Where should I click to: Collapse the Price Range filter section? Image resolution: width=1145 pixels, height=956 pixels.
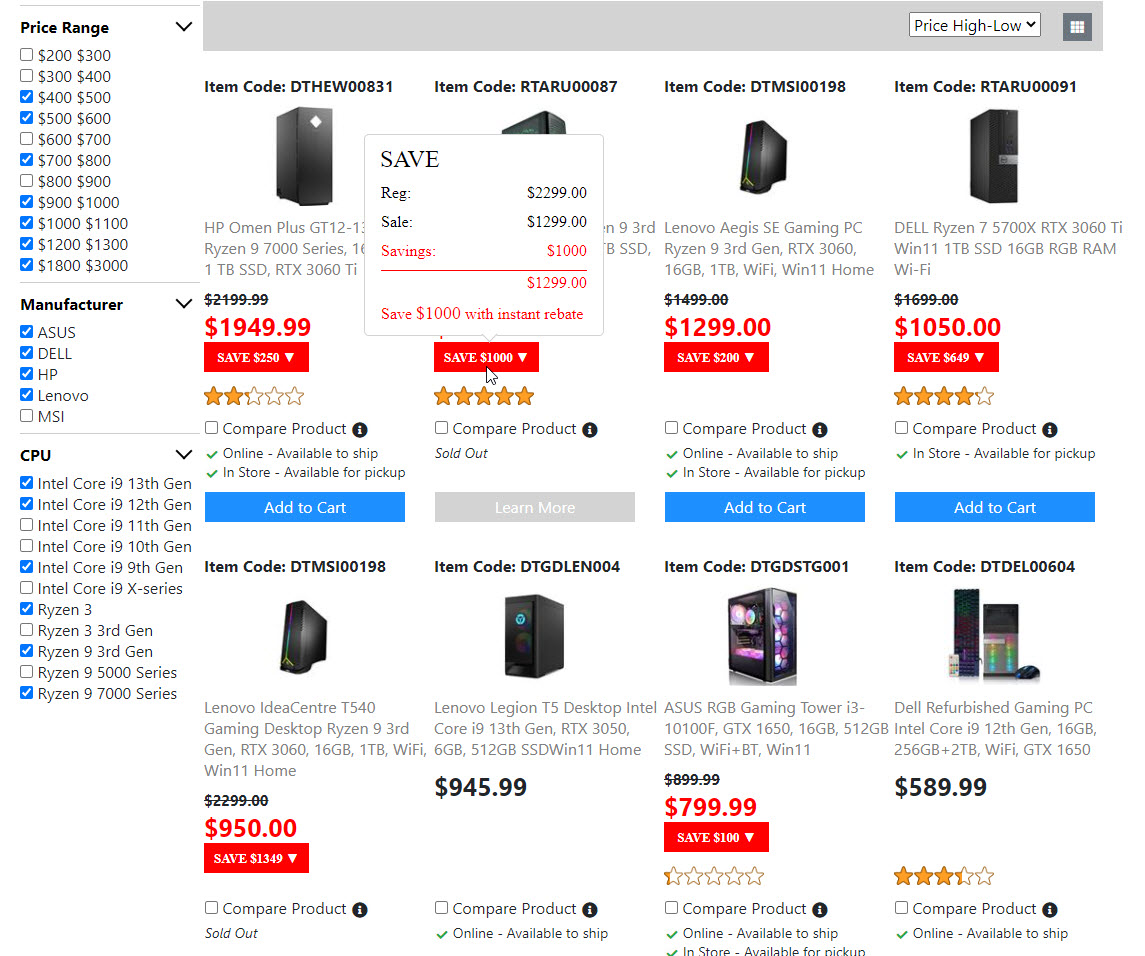(x=183, y=27)
